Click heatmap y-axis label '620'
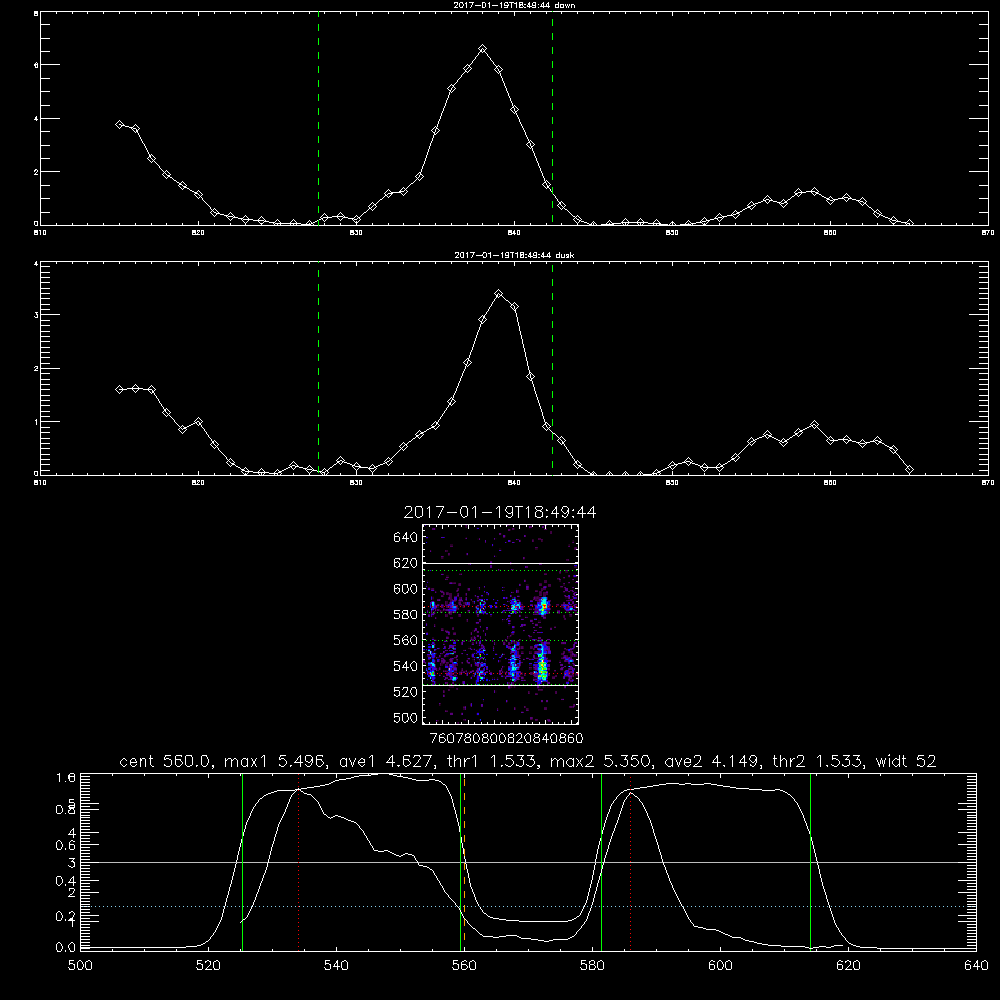Viewport: 1000px width, 1000px height. pos(406,563)
